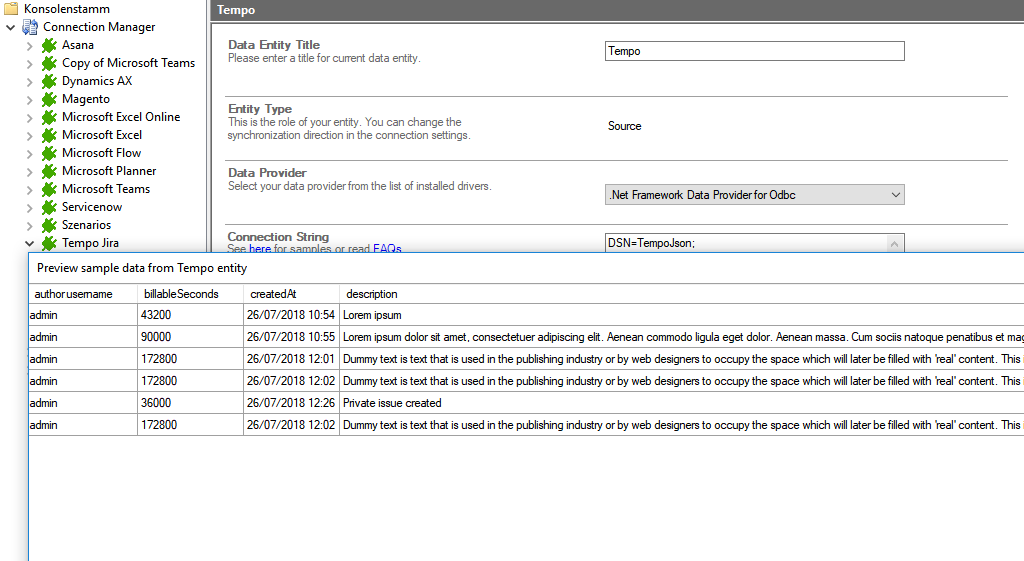Click the Magento connection icon

[49, 99]
